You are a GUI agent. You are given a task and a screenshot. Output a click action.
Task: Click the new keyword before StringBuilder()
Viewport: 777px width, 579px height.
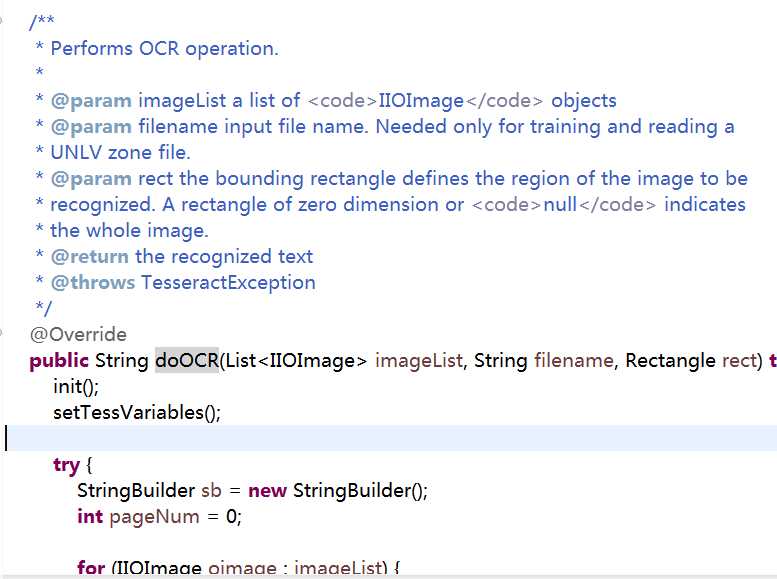point(267,491)
